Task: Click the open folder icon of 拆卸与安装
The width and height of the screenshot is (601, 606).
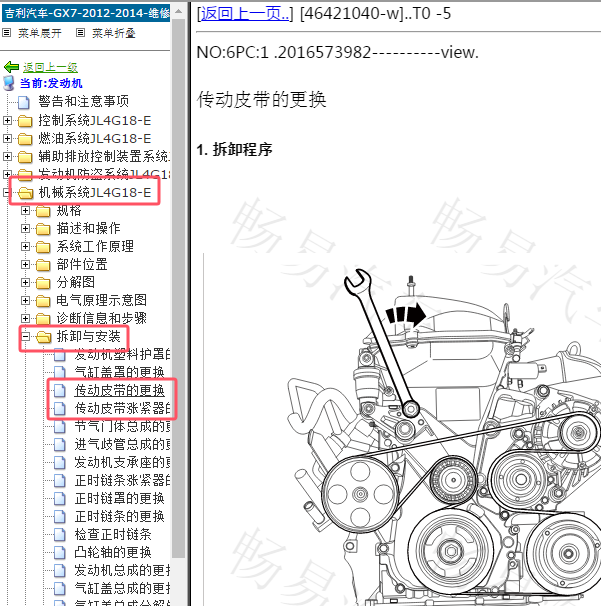Action: click(x=43, y=337)
